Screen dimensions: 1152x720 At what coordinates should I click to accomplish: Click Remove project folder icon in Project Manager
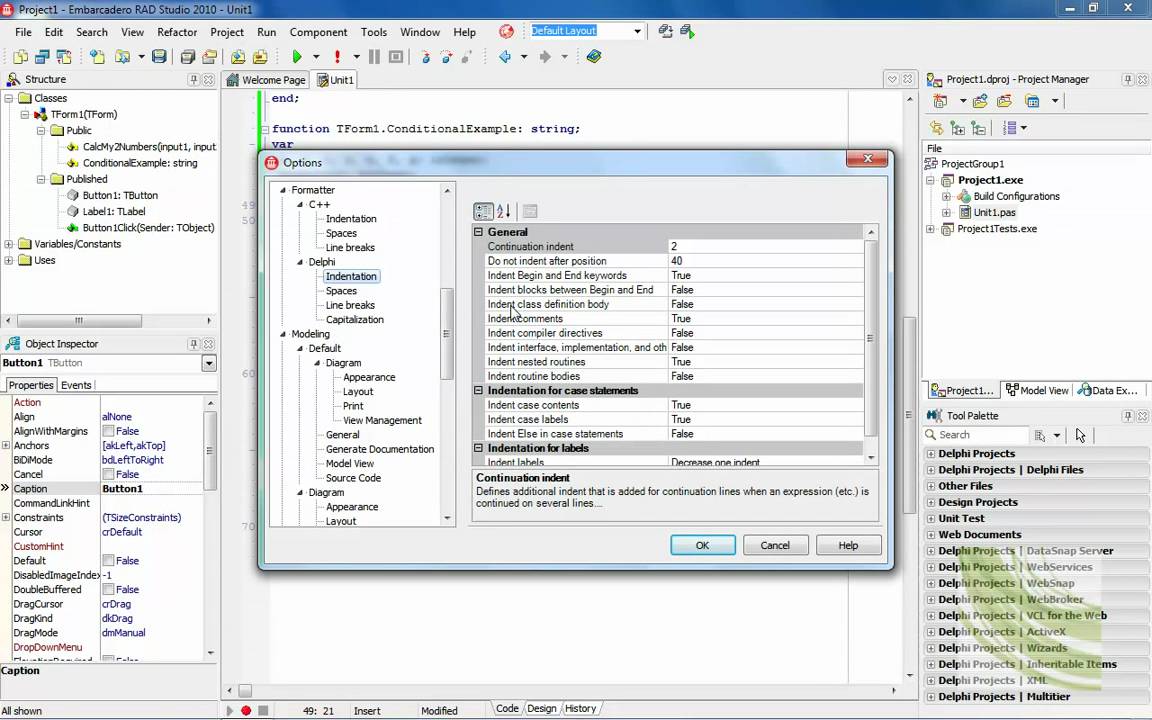(x=1004, y=101)
